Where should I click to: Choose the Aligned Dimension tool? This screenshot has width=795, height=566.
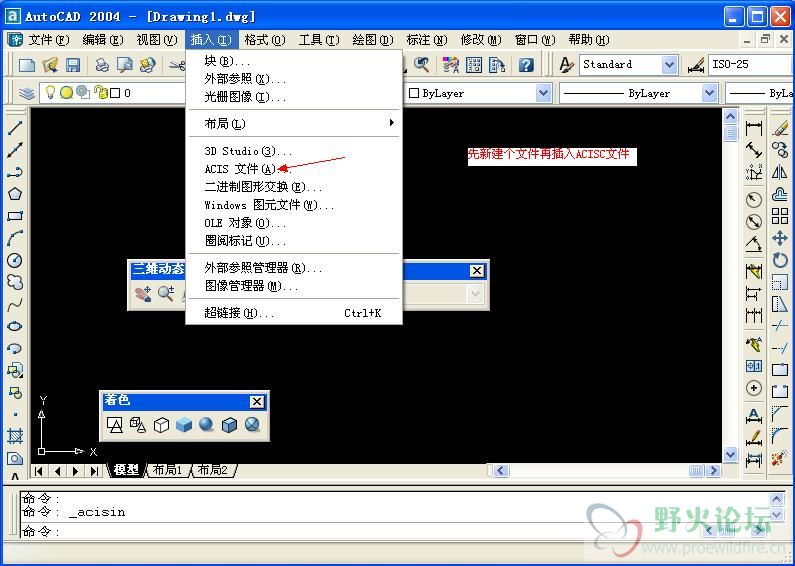click(754, 150)
